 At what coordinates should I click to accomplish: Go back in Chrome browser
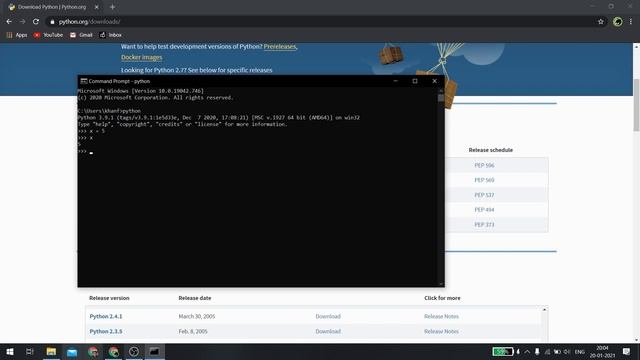9,22
